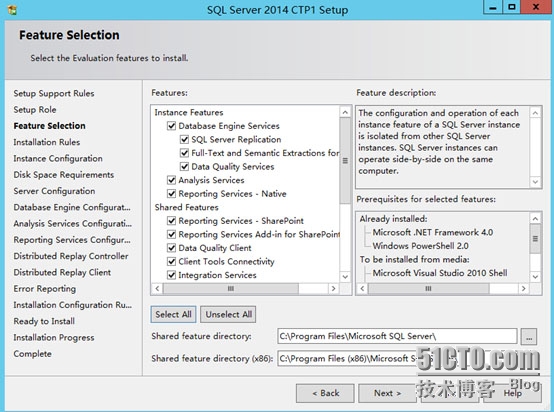Features list scroll left arrow
Image resolution: width=554 pixels, height=412 pixels.
(x=157, y=289)
